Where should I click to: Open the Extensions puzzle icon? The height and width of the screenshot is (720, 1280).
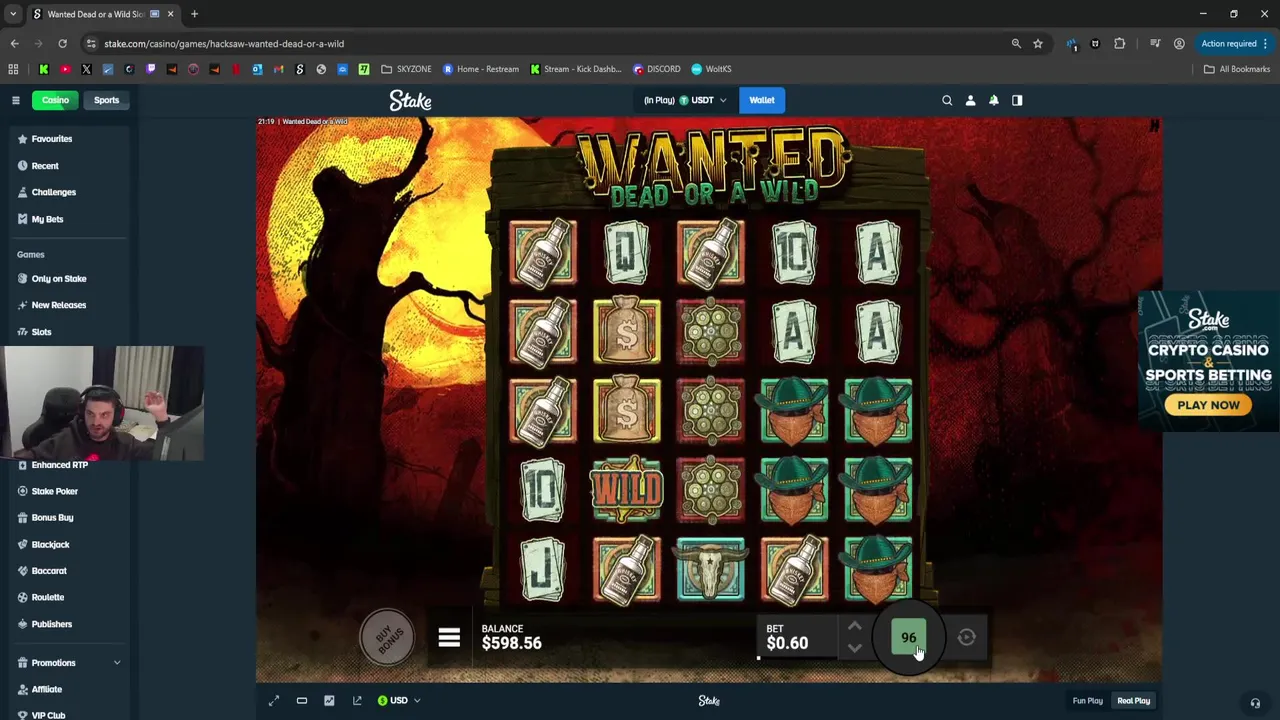(x=1120, y=44)
